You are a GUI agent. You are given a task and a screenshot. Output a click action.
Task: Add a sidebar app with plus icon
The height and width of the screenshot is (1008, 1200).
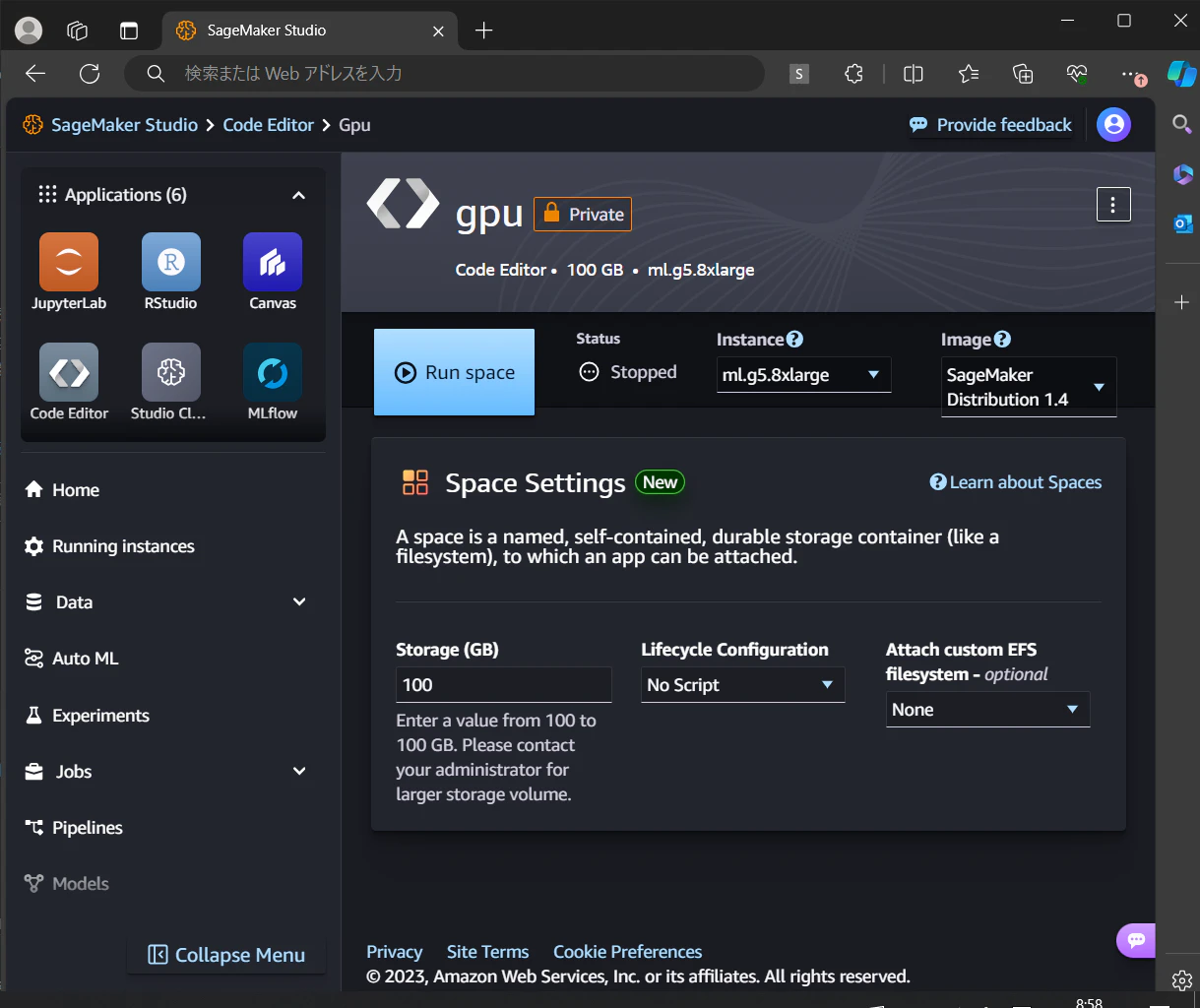[1182, 302]
